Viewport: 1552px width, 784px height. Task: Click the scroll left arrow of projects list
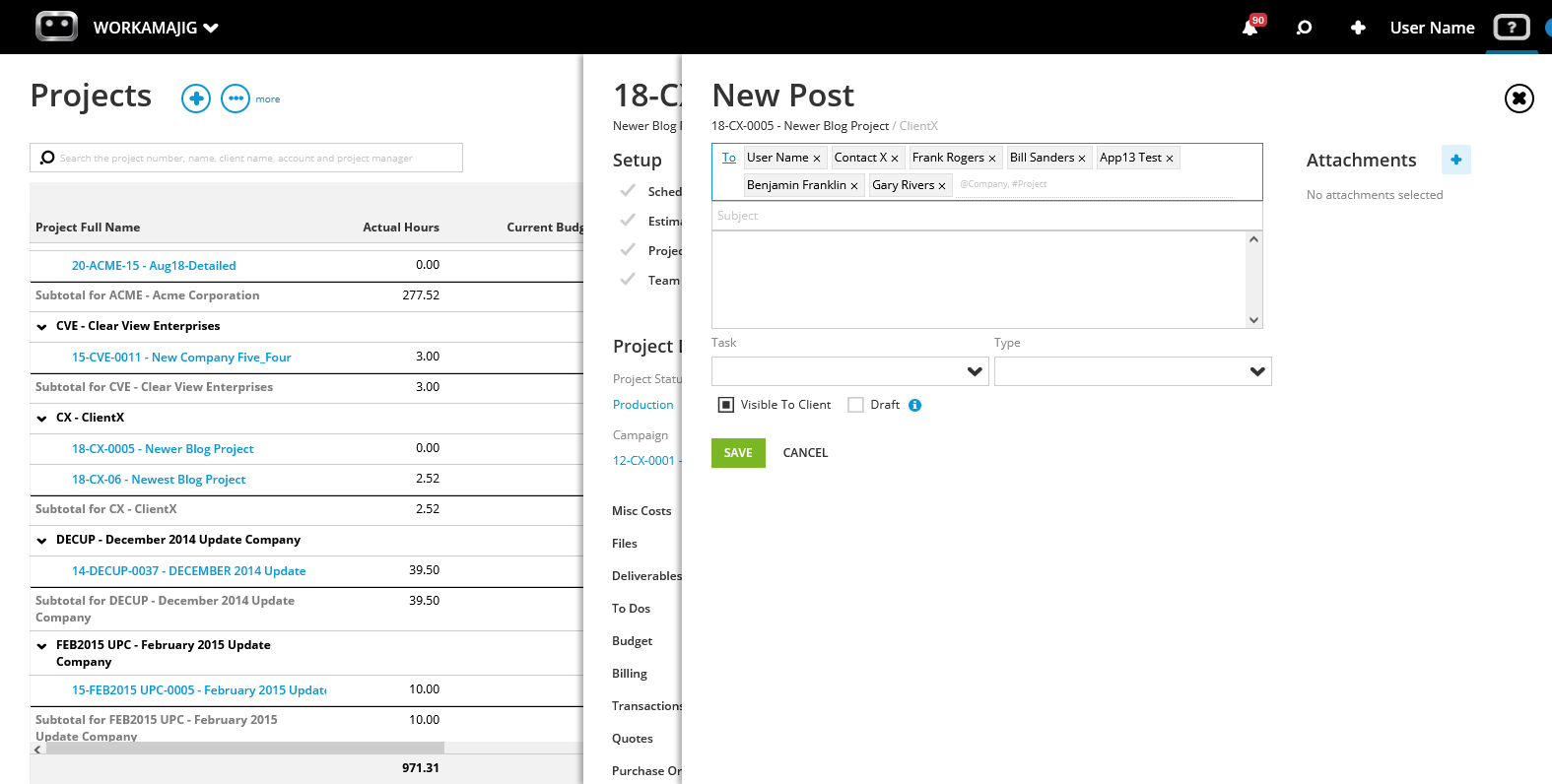coord(37,750)
